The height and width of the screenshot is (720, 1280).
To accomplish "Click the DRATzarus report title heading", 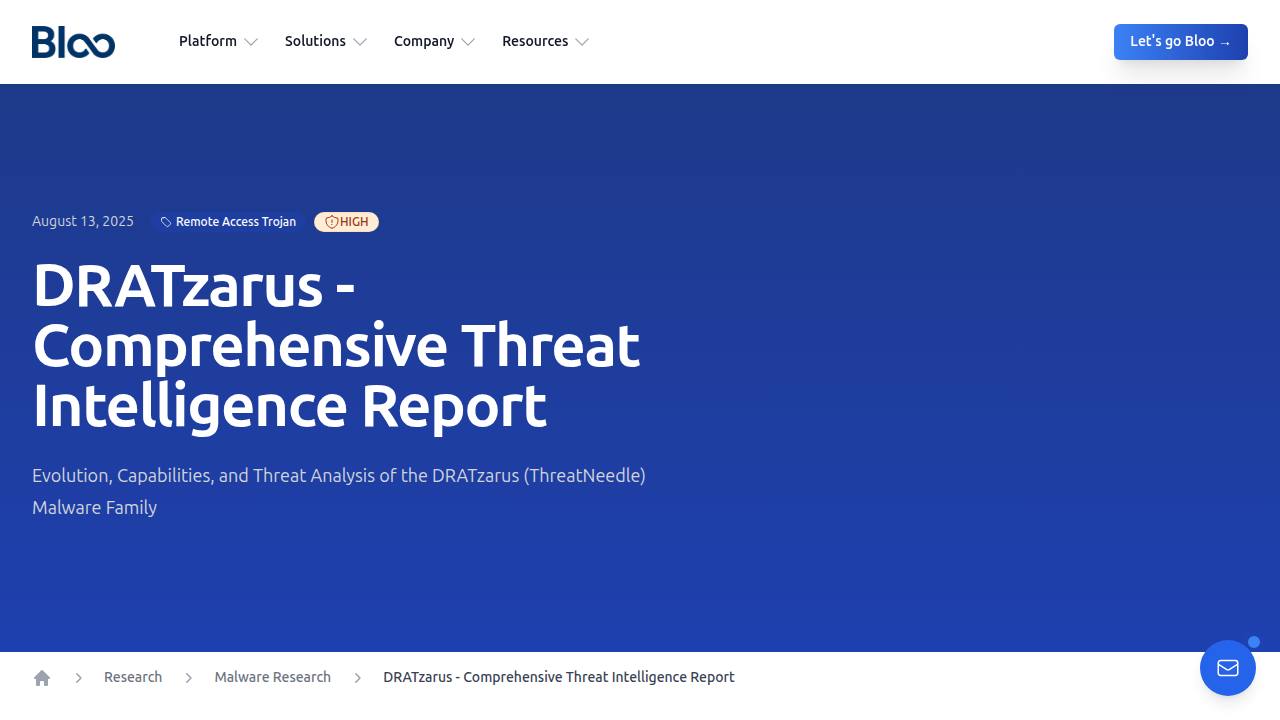I will (336, 345).
